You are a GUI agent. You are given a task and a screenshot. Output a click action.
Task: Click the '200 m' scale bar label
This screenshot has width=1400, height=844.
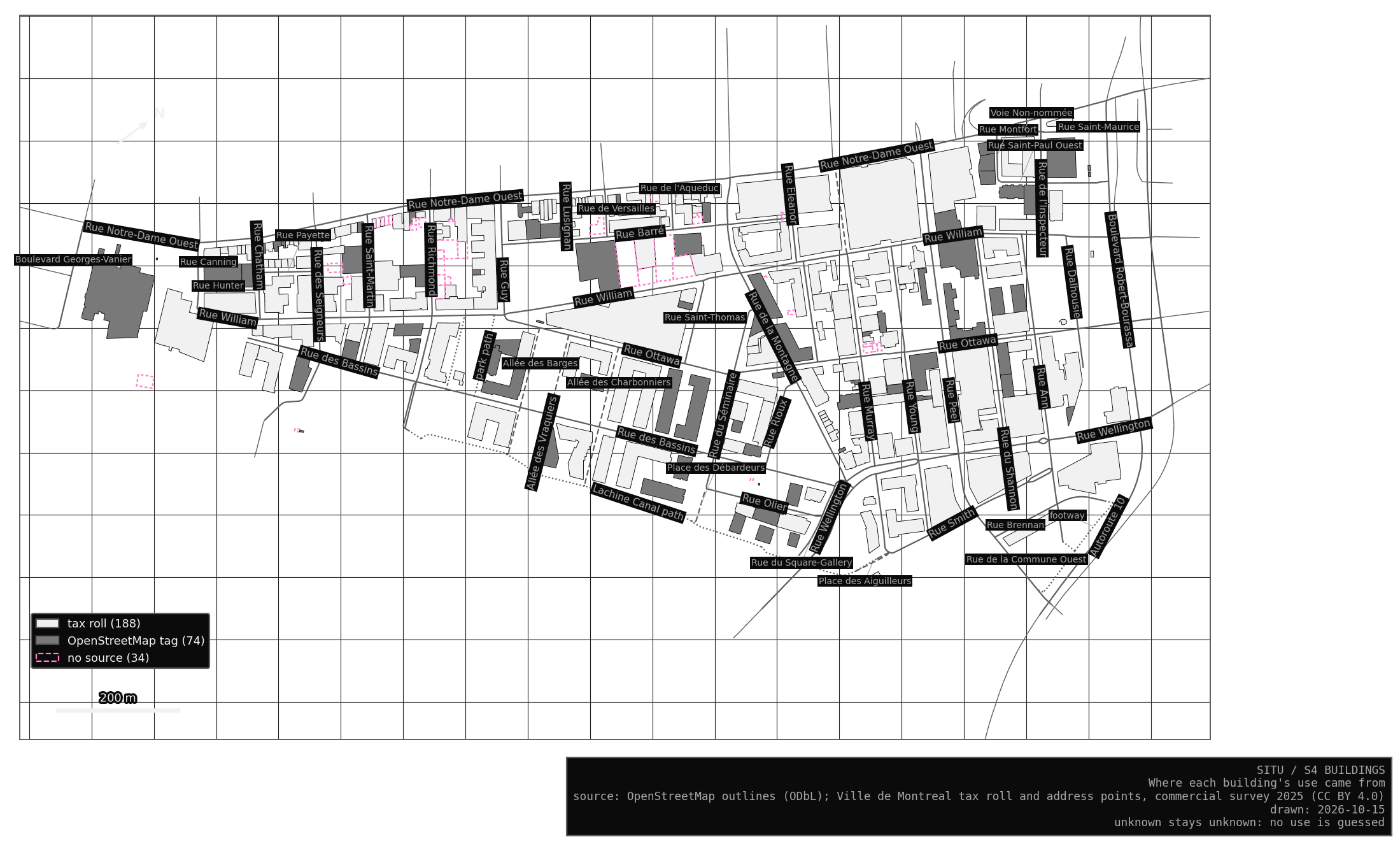(118, 697)
